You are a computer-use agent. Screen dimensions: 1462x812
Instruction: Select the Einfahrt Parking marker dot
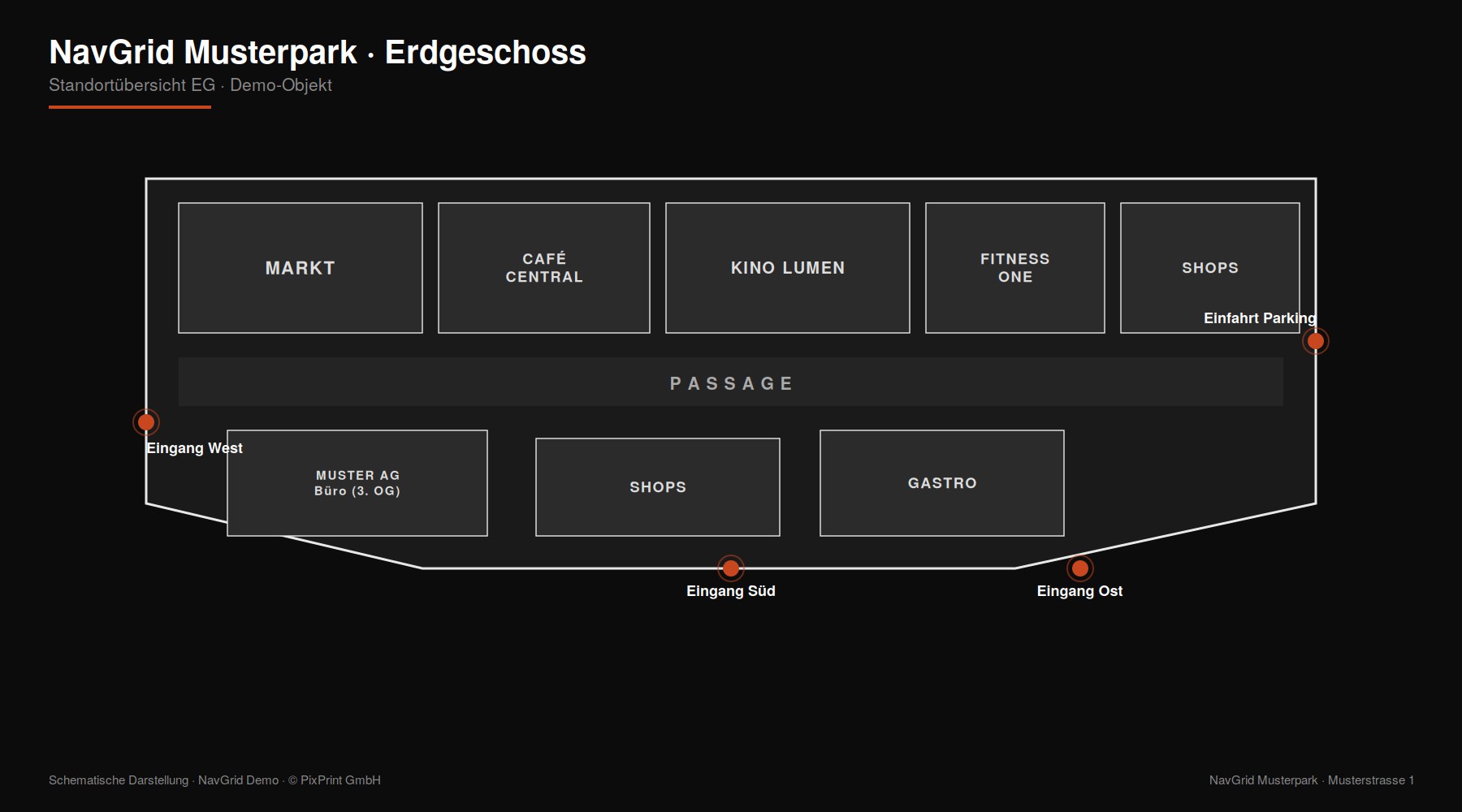[1316, 341]
